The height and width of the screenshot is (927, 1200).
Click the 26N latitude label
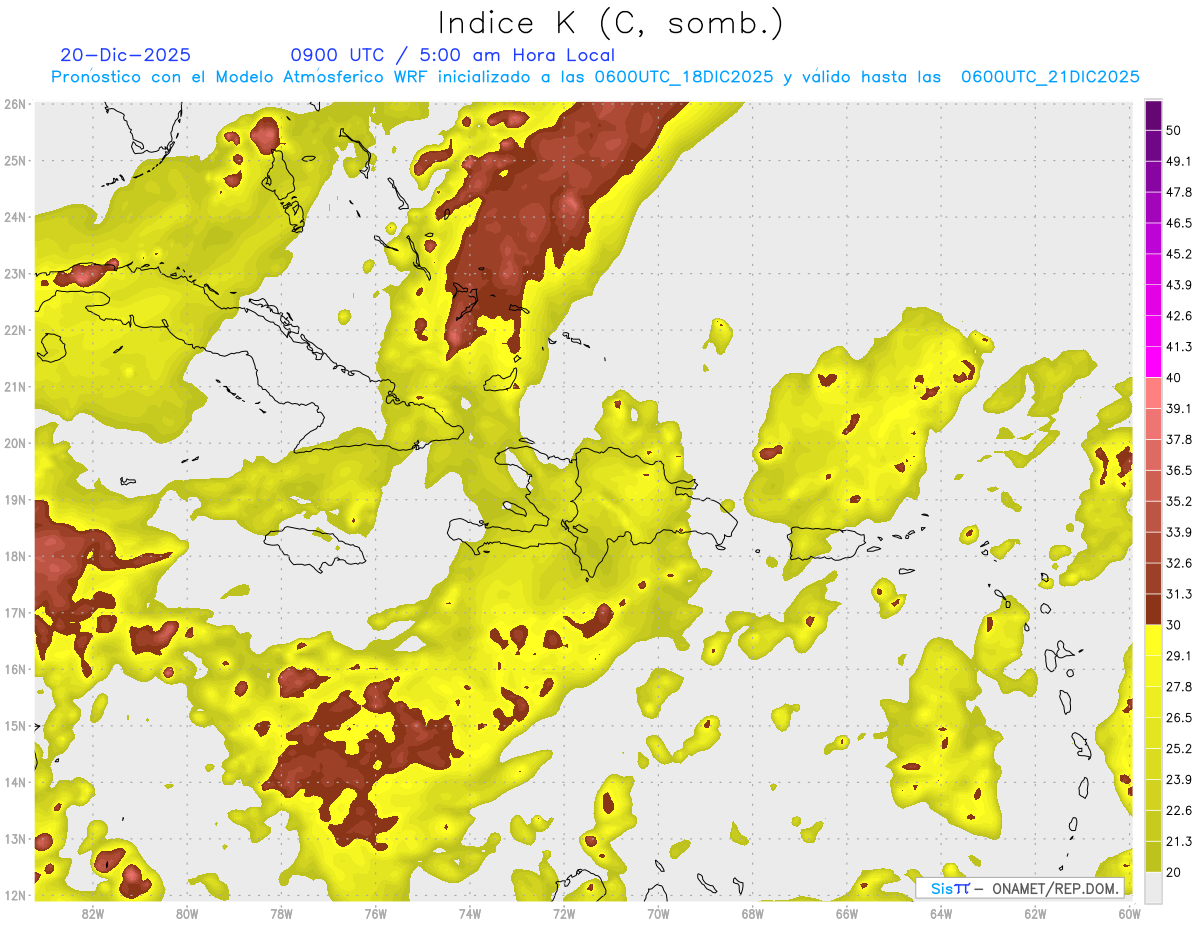(14, 104)
